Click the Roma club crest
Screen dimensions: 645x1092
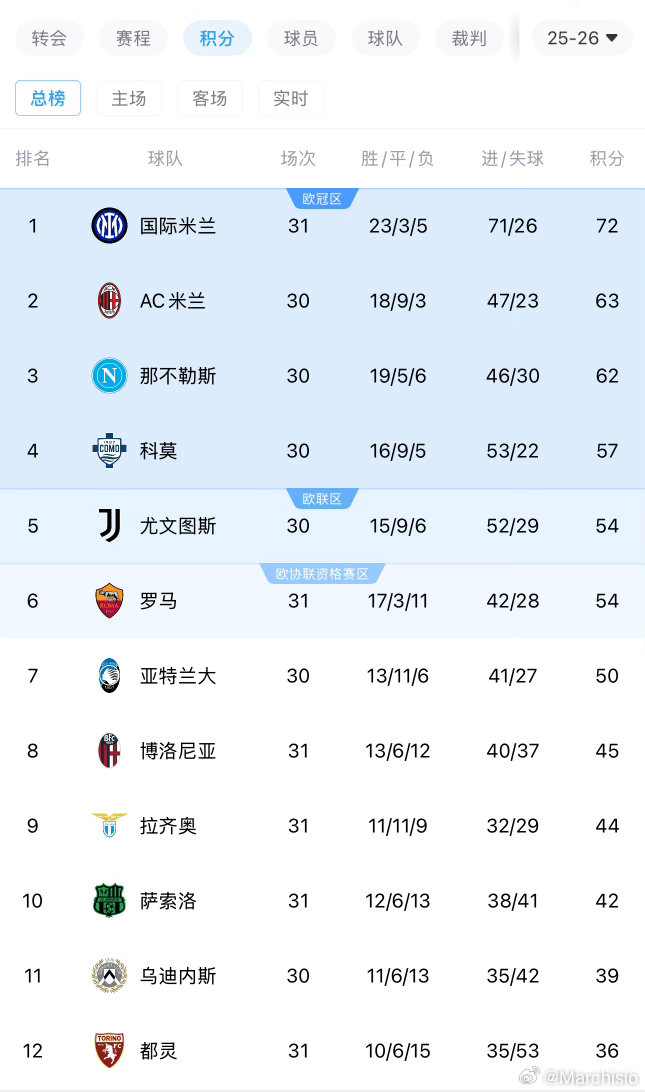point(109,600)
